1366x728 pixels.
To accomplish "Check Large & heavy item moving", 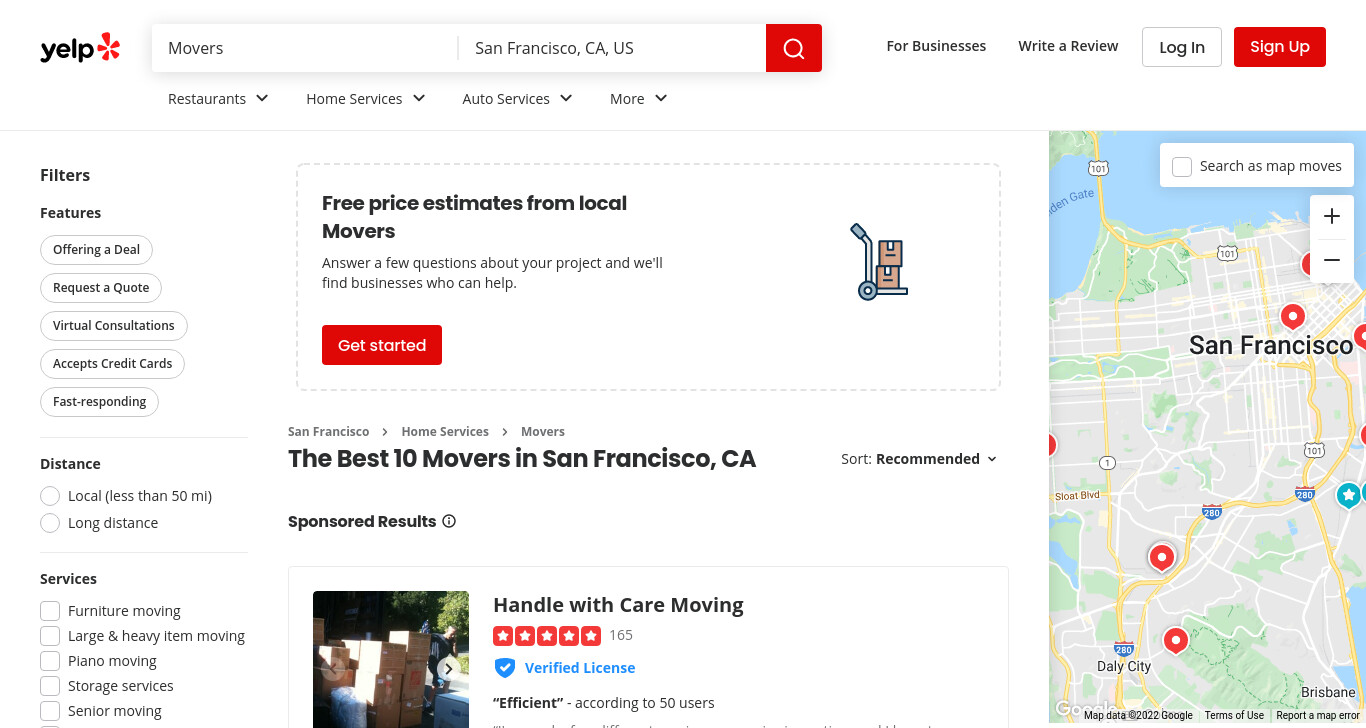I will pyautogui.click(x=50, y=636).
